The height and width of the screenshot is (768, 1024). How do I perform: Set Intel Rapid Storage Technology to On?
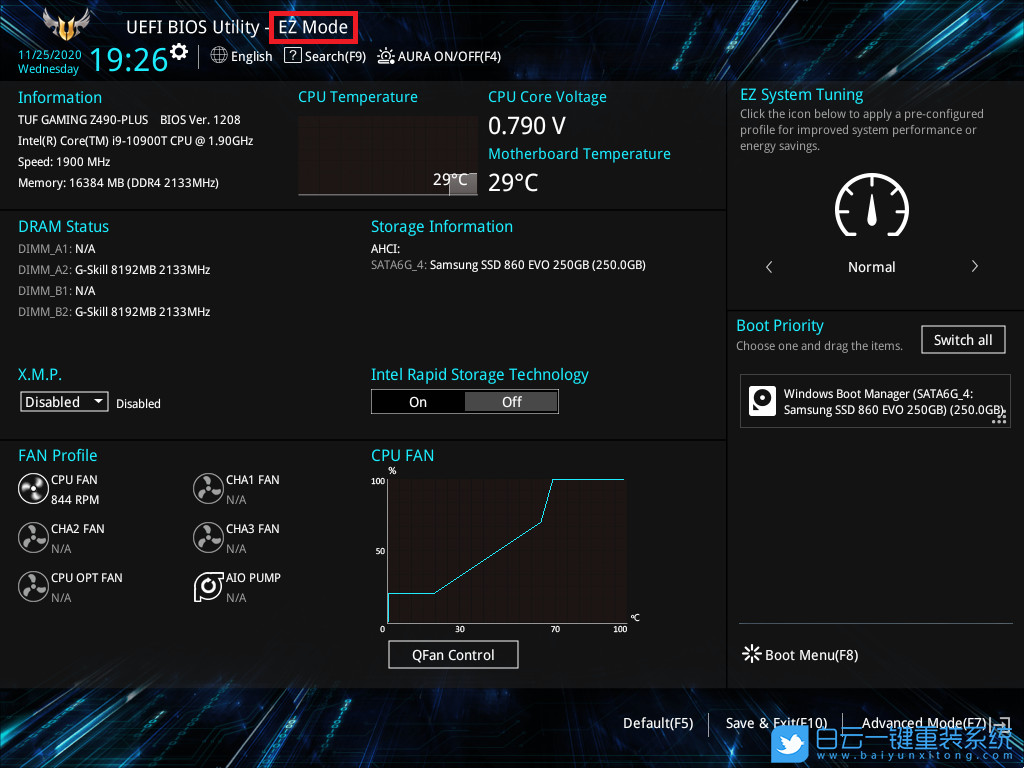point(418,401)
